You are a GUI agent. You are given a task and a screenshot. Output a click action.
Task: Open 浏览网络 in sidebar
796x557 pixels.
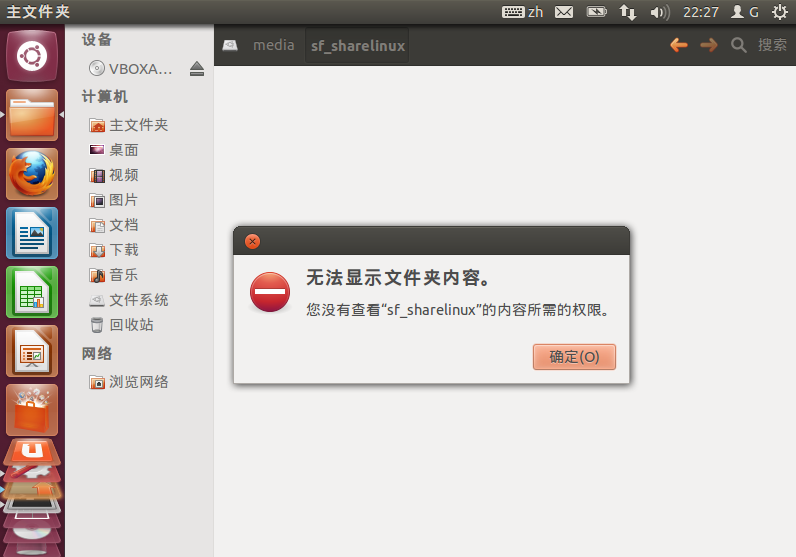128,382
